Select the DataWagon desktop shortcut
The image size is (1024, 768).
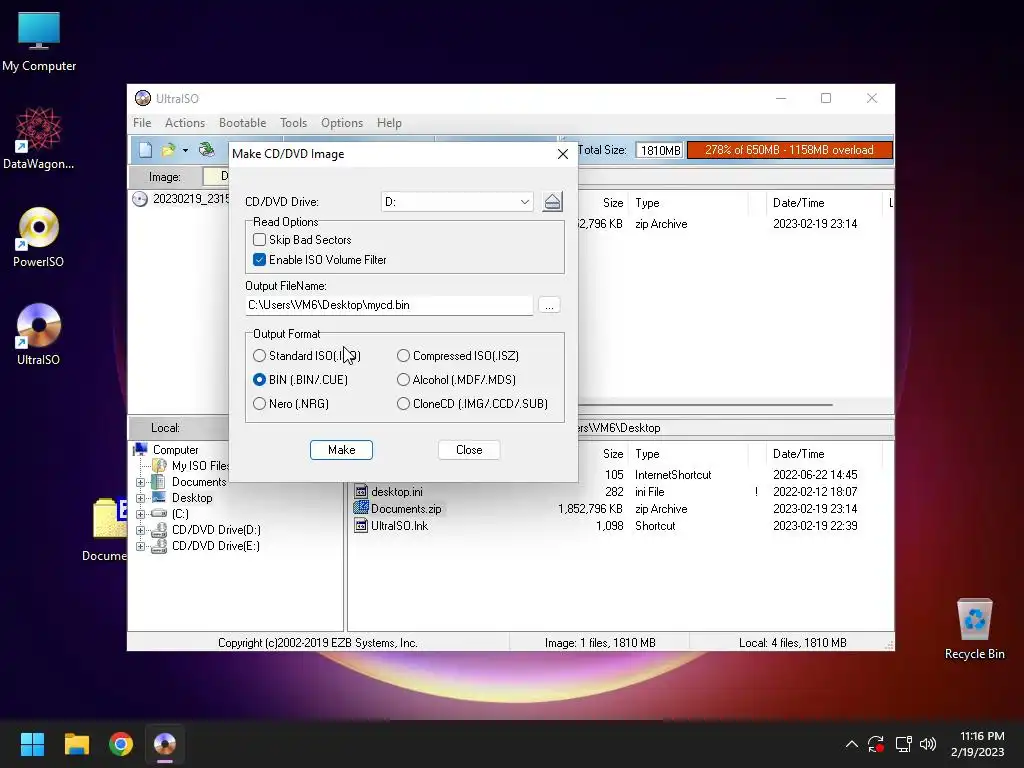(x=39, y=138)
